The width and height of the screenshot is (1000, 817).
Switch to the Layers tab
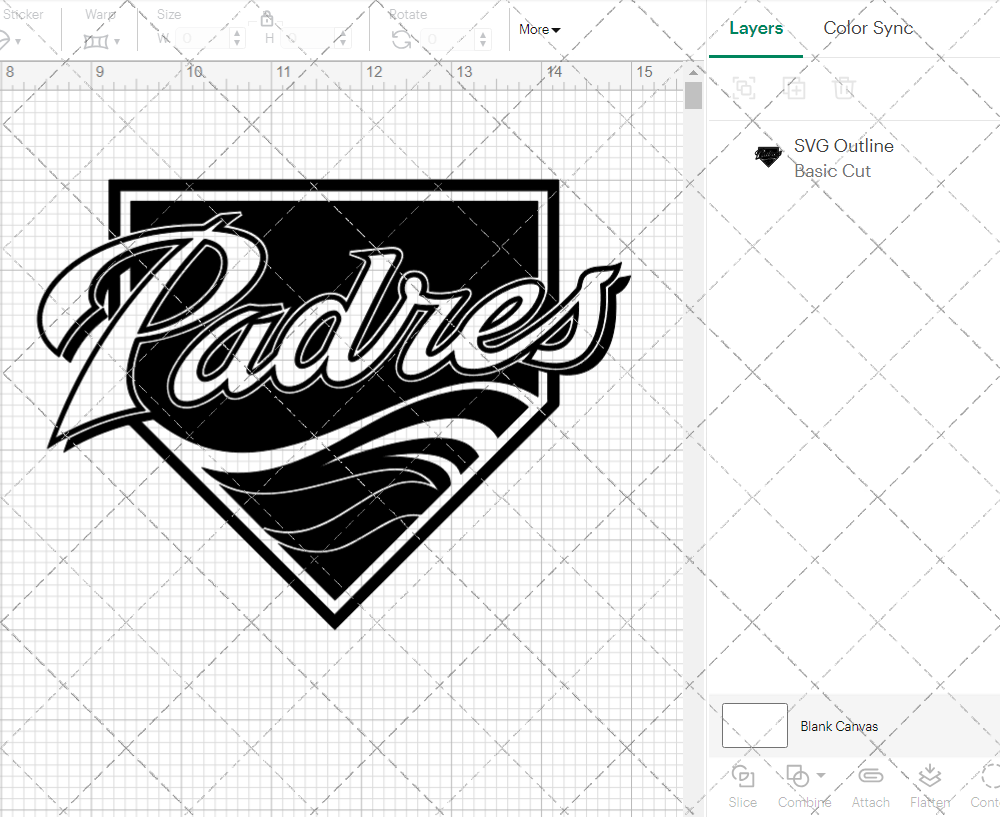[x=756, y=28]
